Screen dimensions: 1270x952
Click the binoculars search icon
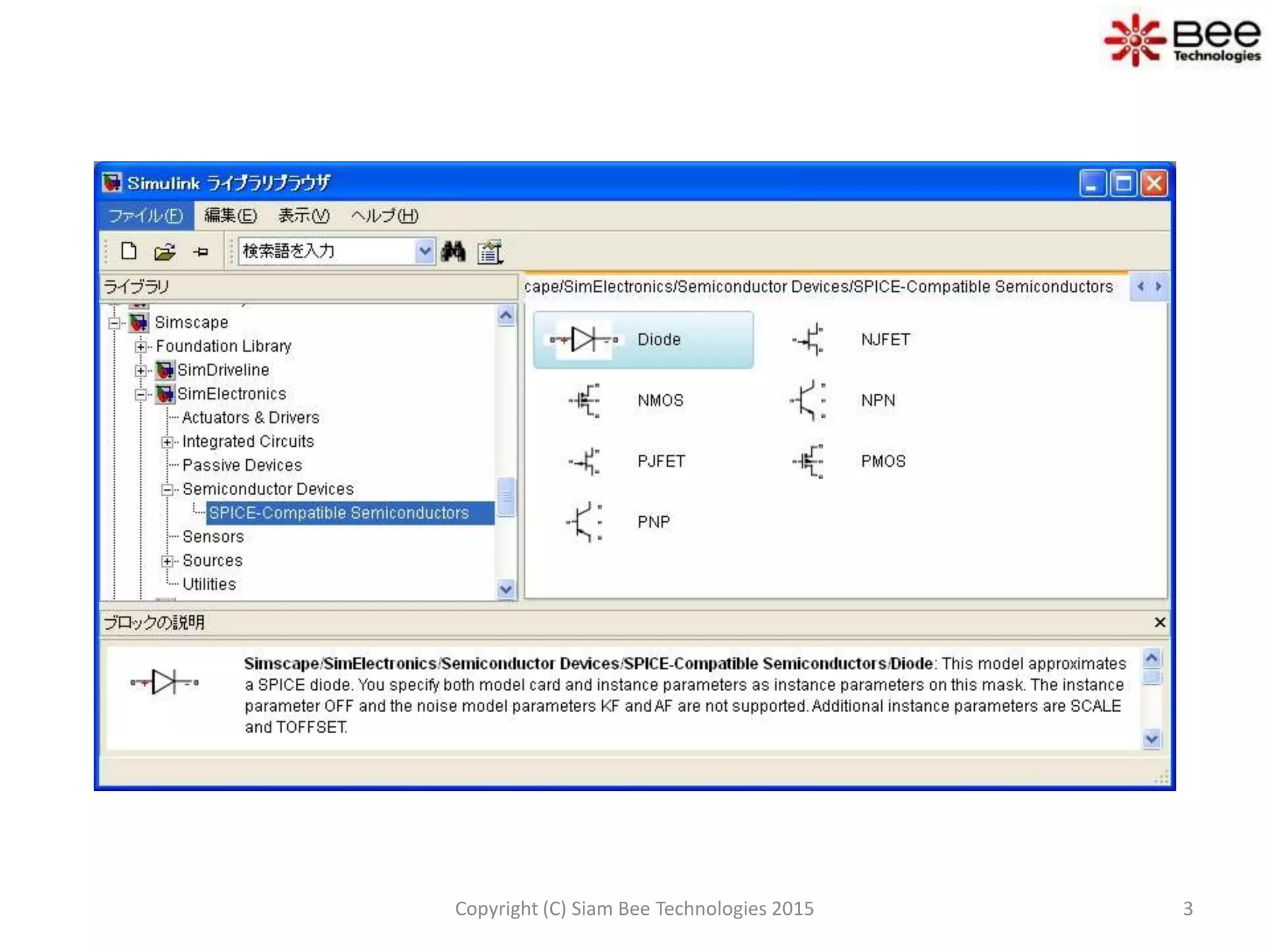453,252
